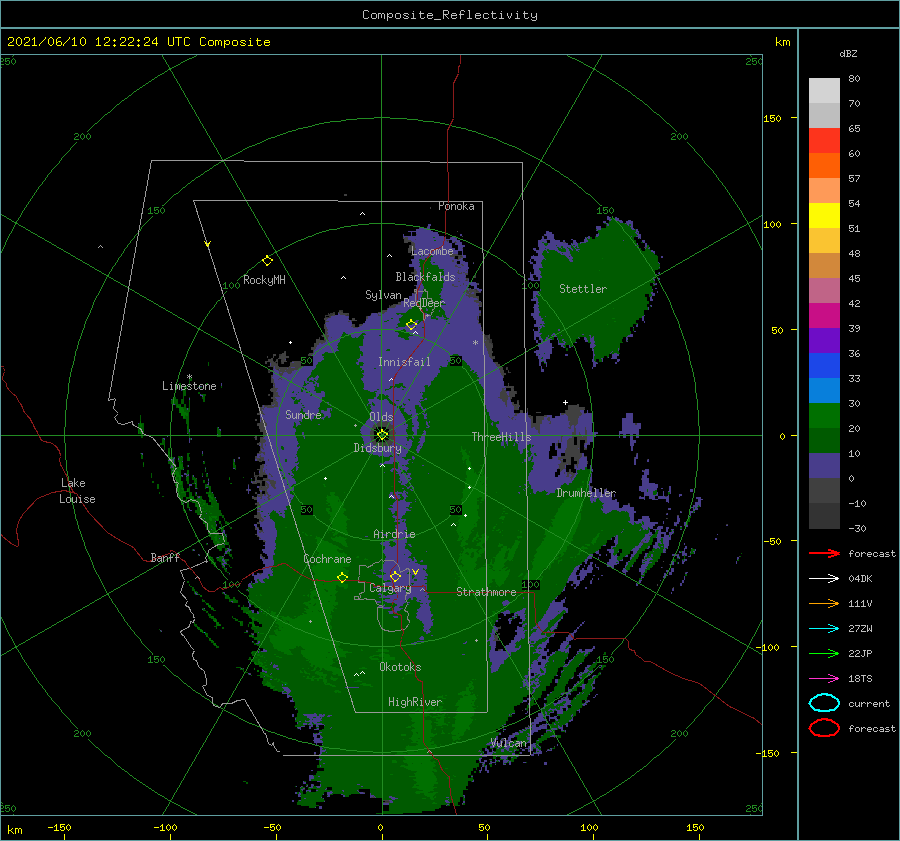Image resolution: width=900 pixels, height=841 pixels.
Task: Click the red 60 dBZ color swatch
Action: 824,141
